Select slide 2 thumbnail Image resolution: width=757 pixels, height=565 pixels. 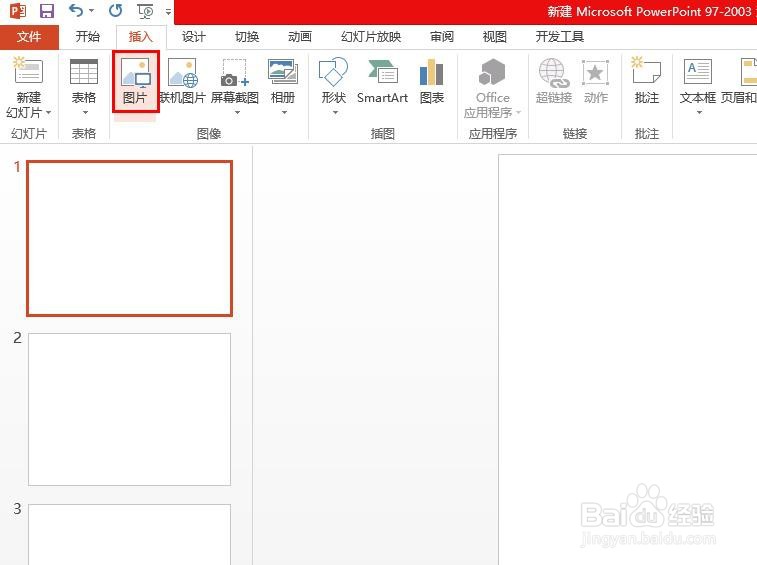pos(129,410)
